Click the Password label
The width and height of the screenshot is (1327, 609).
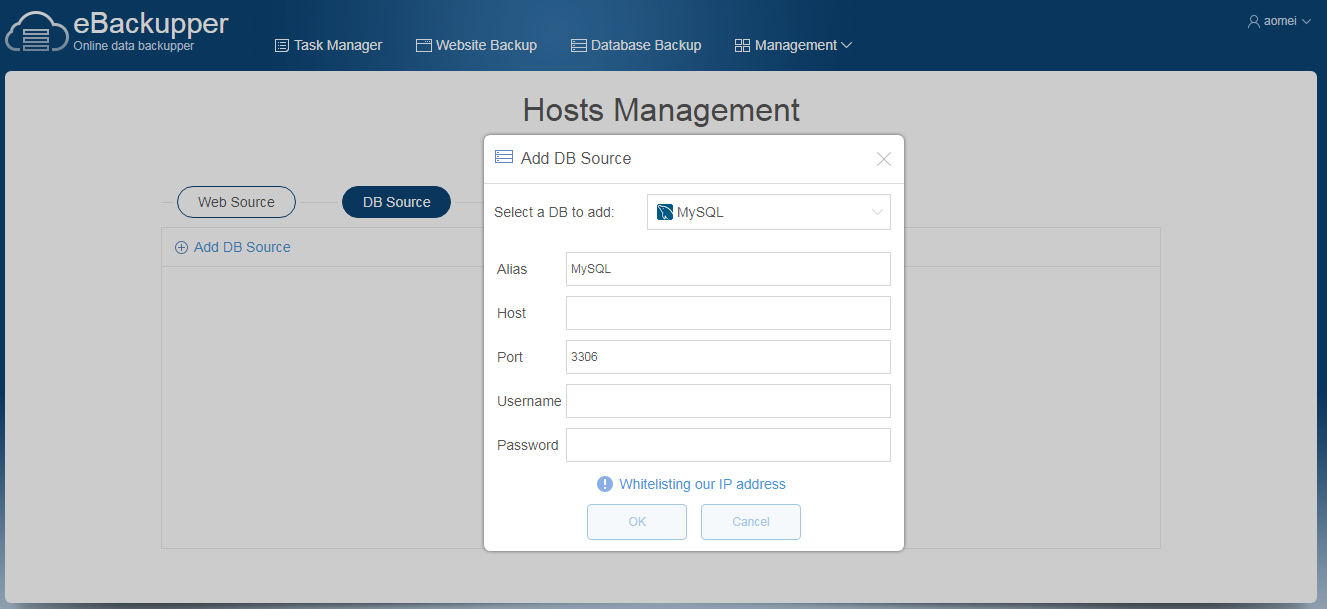[x=528, y=445]
